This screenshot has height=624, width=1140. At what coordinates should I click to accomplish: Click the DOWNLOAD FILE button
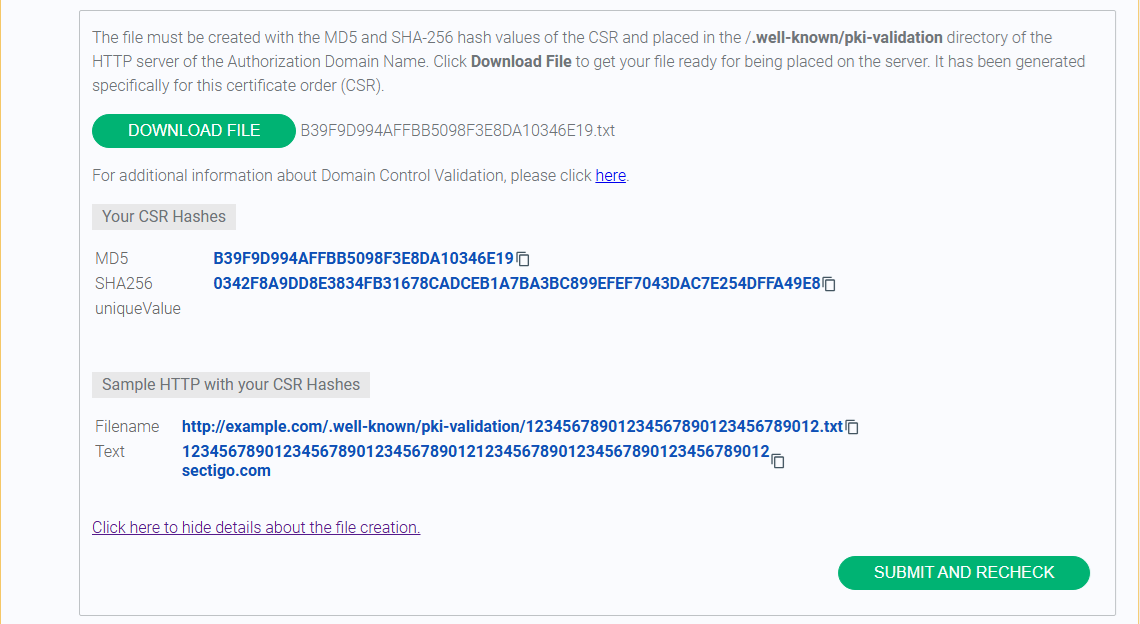pos(194,131)
